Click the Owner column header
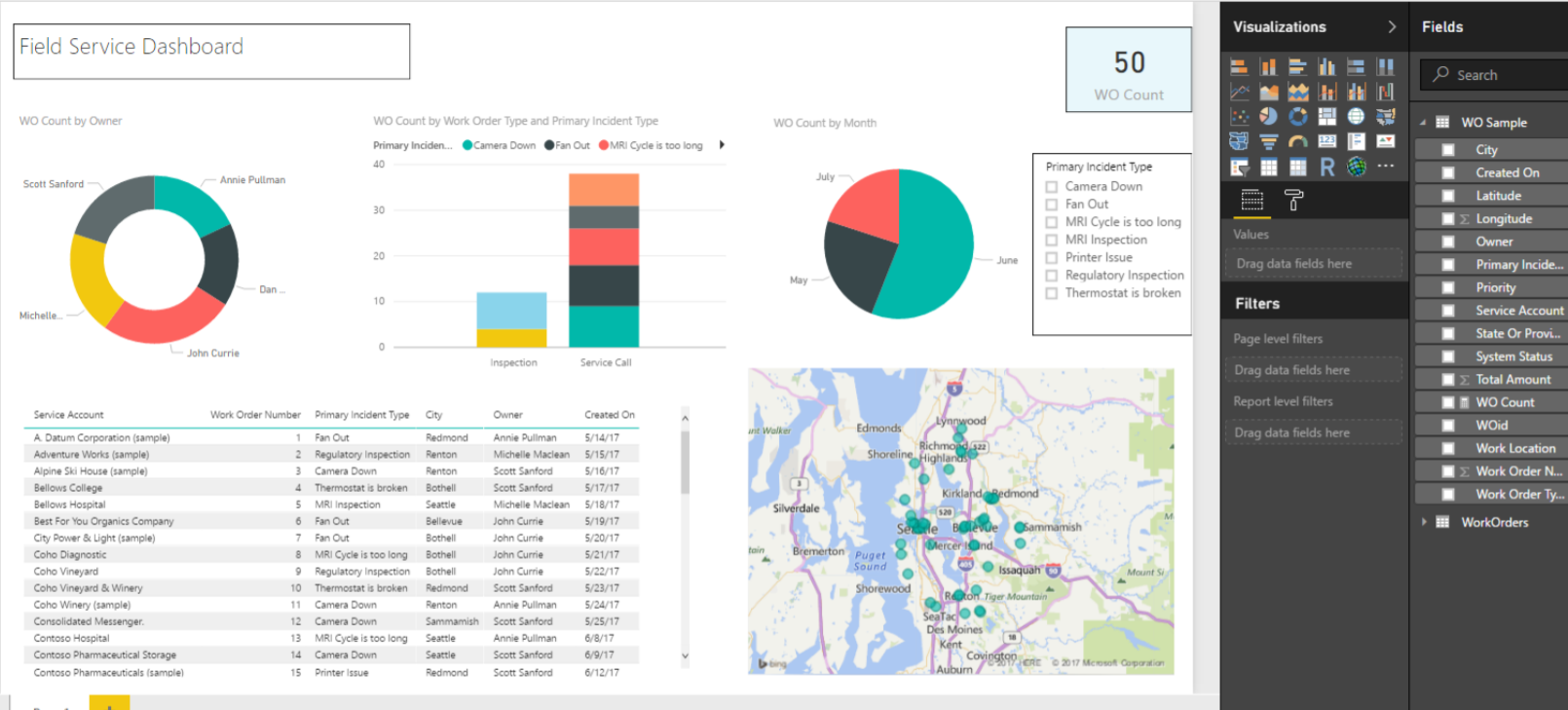The height and width of the screenshot is (710, 1568). point(507,415)
